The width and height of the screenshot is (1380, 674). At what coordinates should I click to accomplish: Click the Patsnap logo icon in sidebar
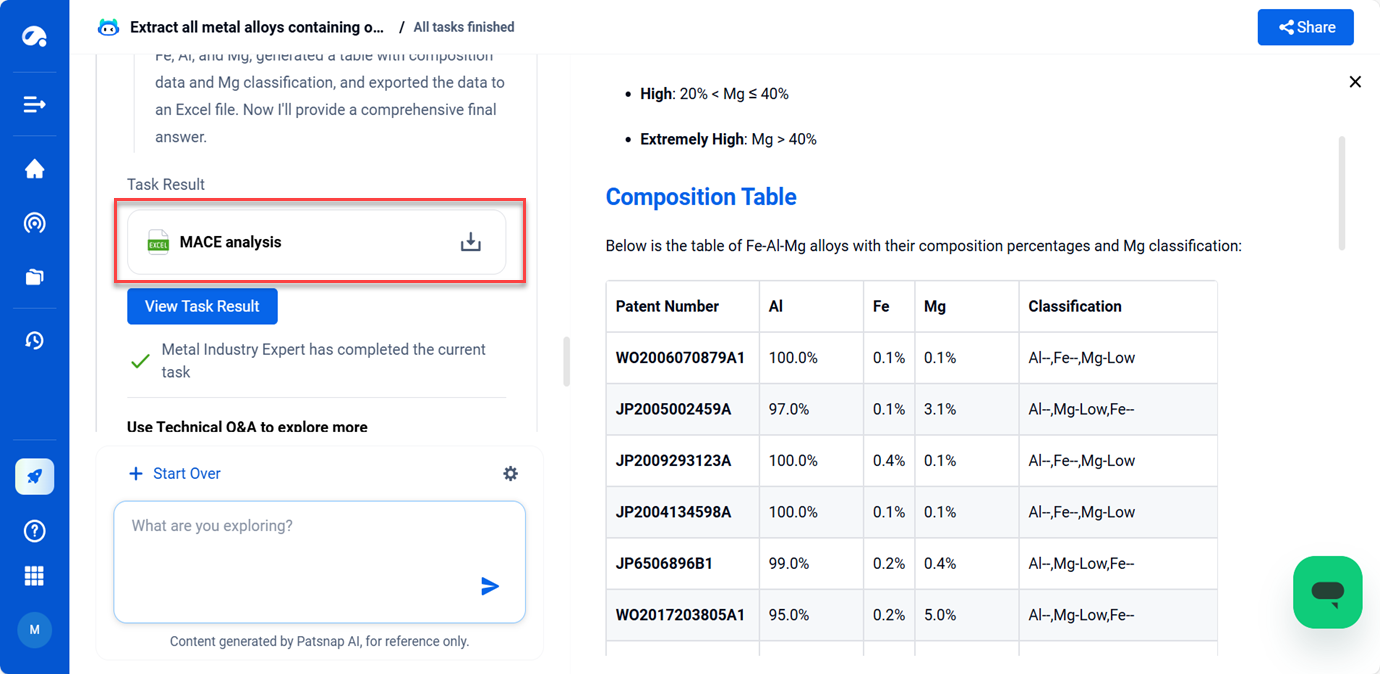tap(34, 37)
